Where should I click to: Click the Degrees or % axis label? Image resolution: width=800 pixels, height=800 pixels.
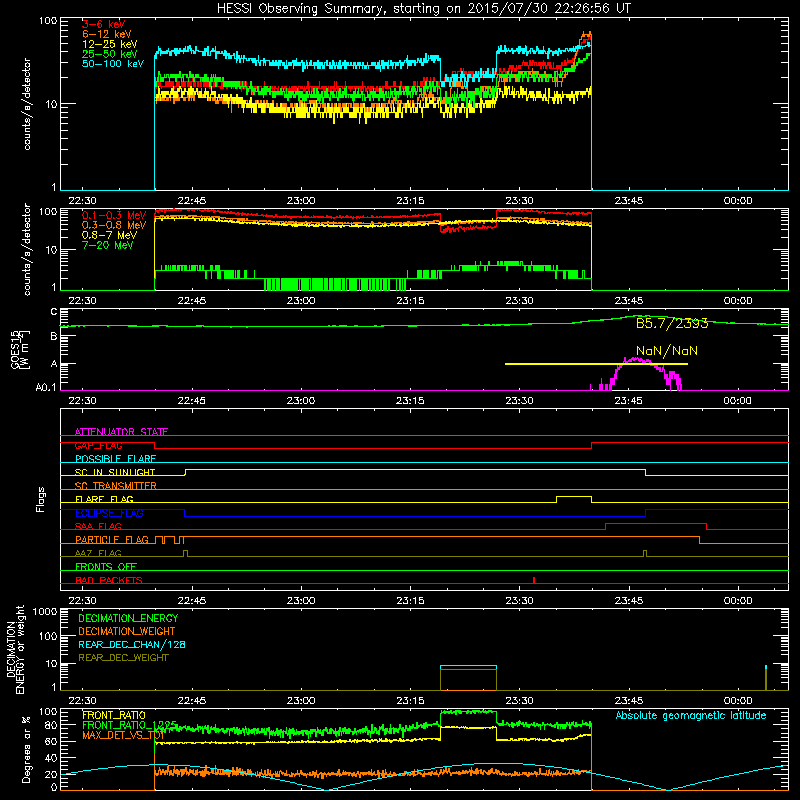(x=26, y=750)
